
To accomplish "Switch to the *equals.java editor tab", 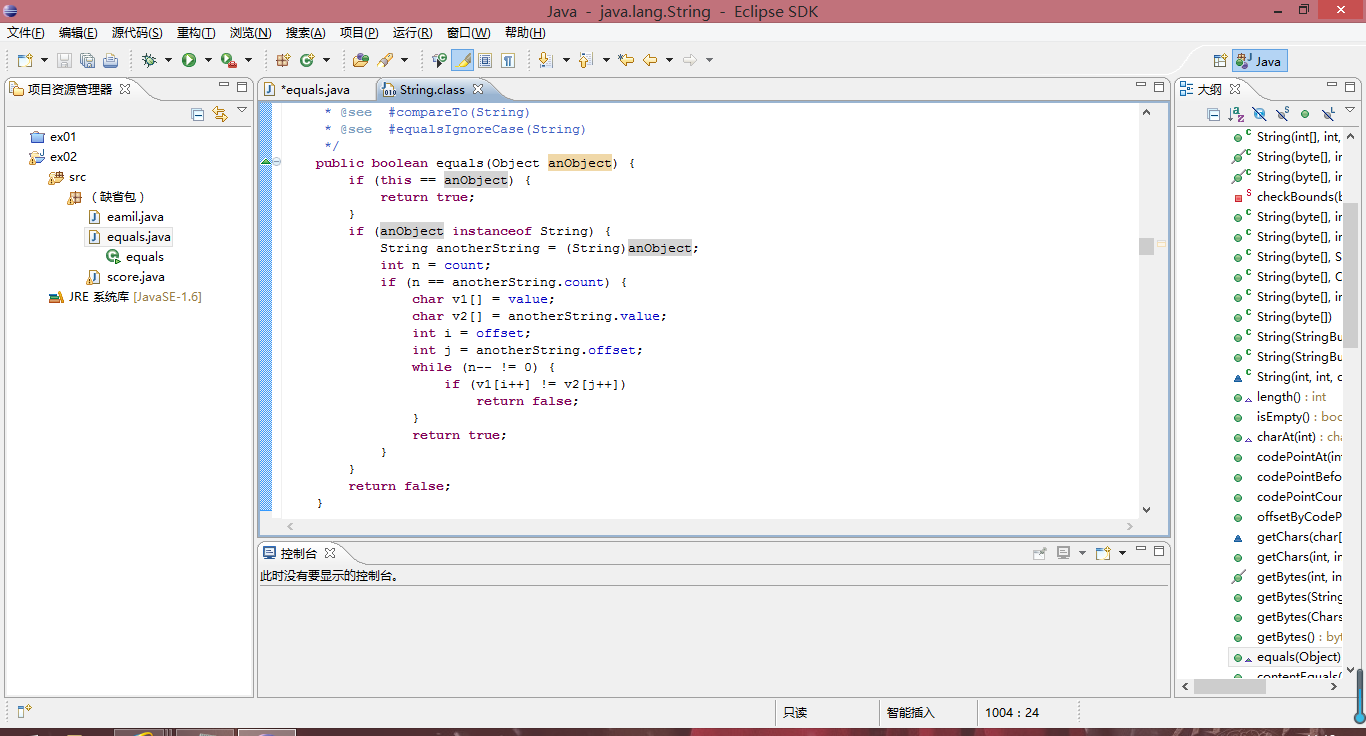I will tap(314, 90).
